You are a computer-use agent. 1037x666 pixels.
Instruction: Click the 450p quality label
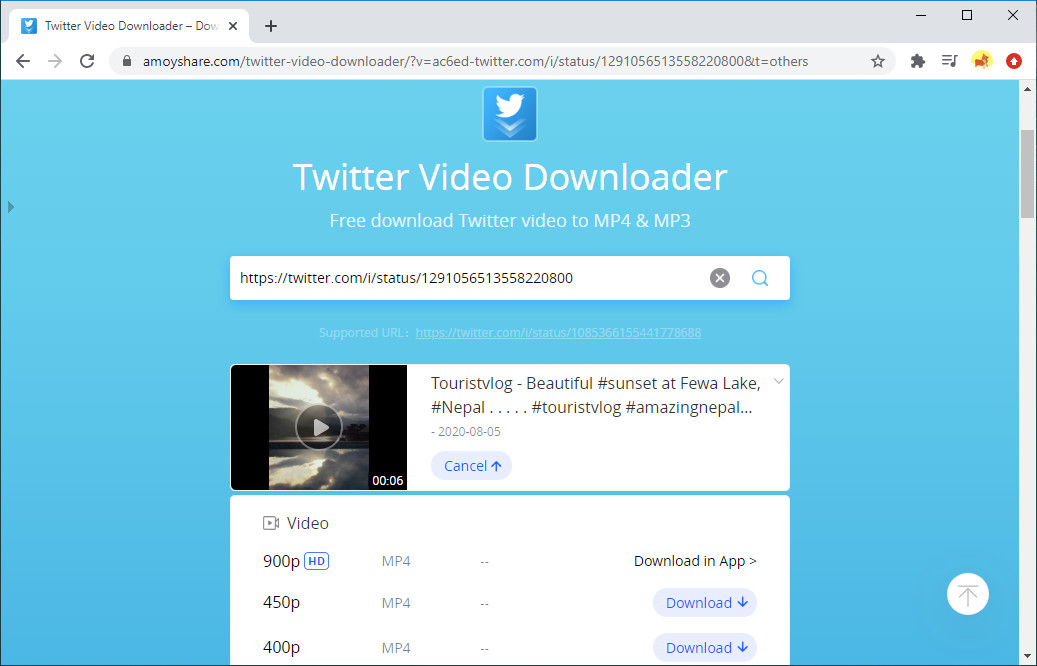click(281, 603)
